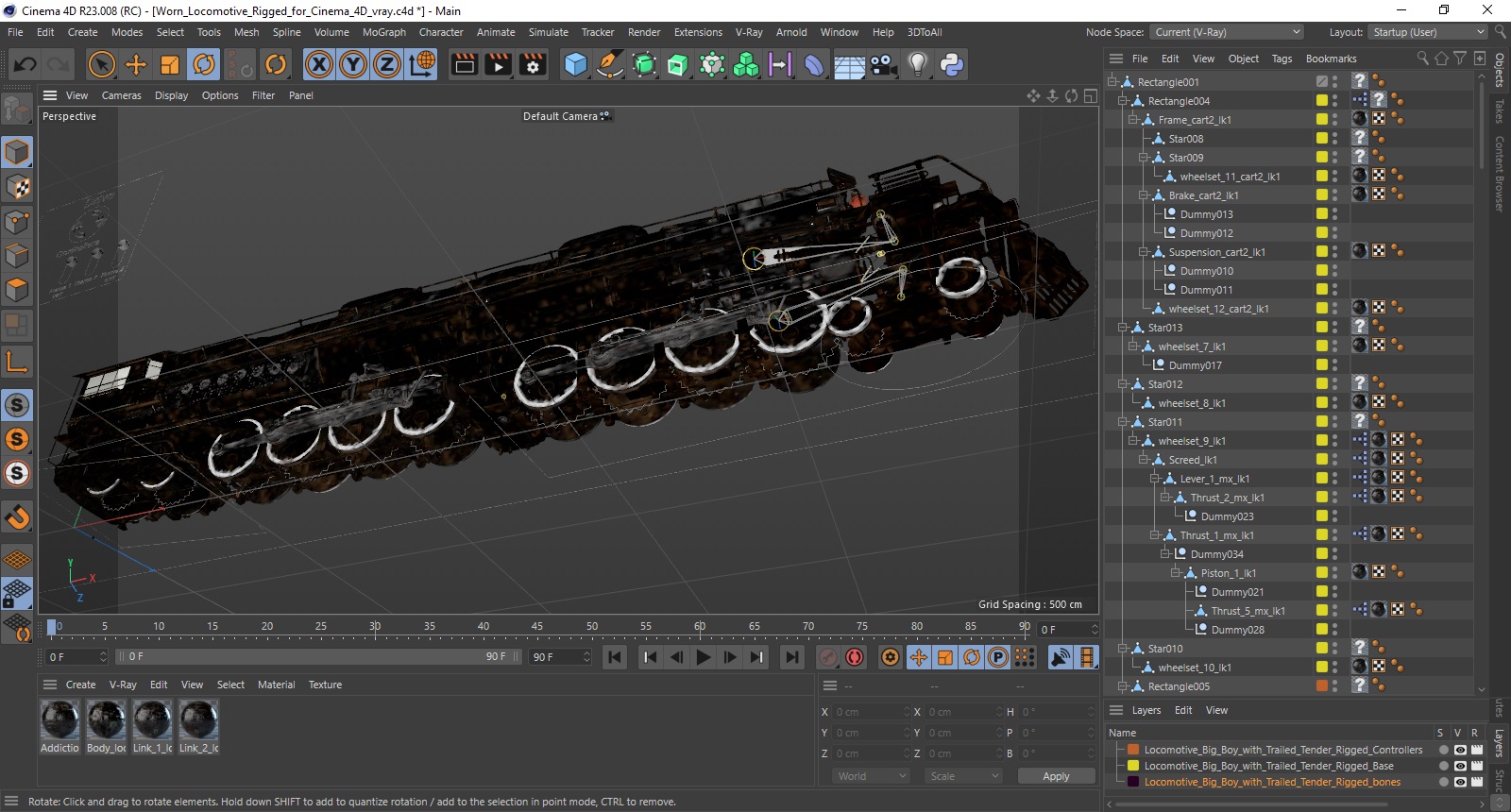Screen dimensions: 1511x812
Task: Open the Layers panel Edit menu
Action: coord(1183,710)
